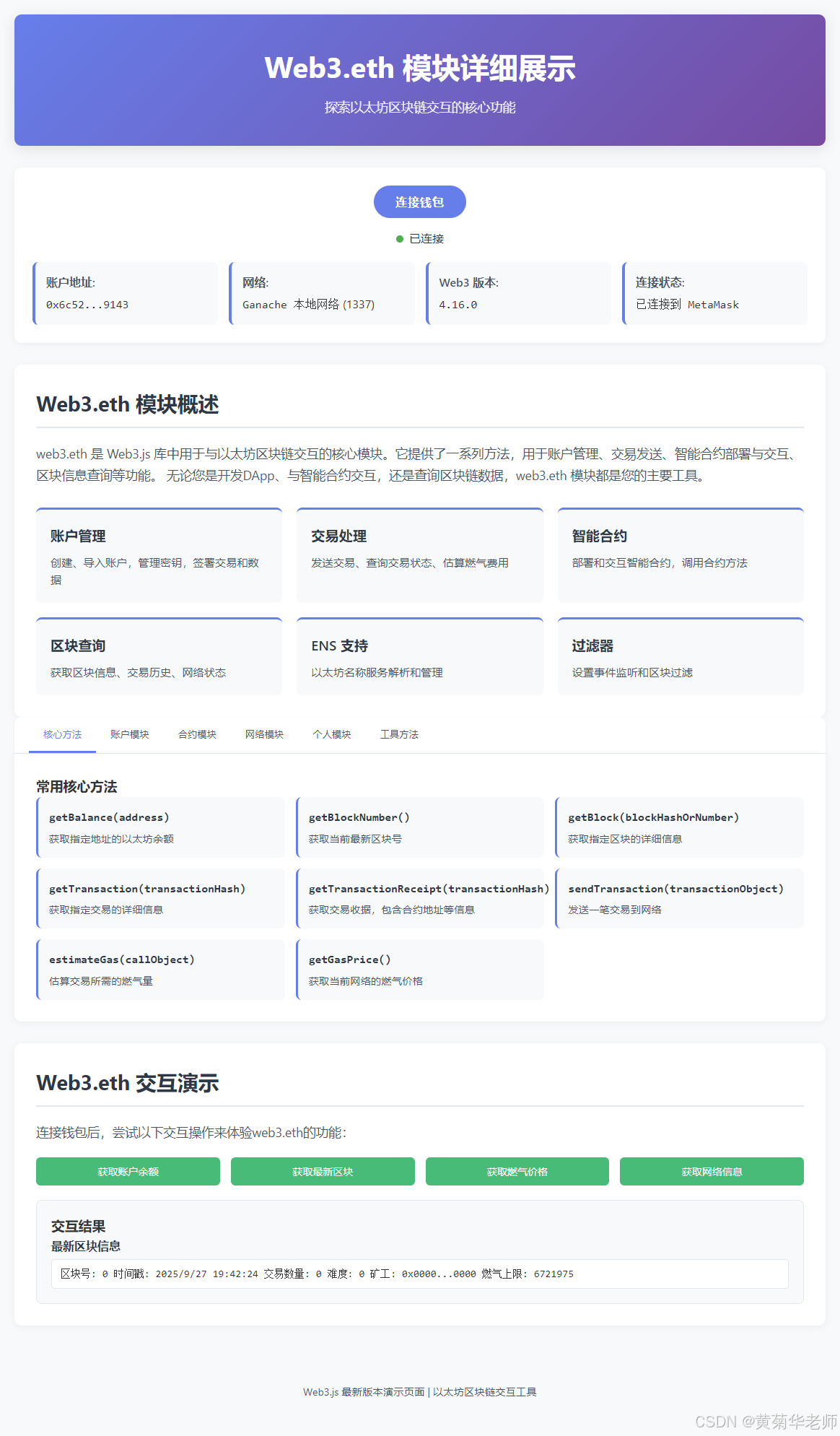This screenshot has width=840, height=1436.
Task: Click the 交互结果 heading
Action: [78, 1226]
